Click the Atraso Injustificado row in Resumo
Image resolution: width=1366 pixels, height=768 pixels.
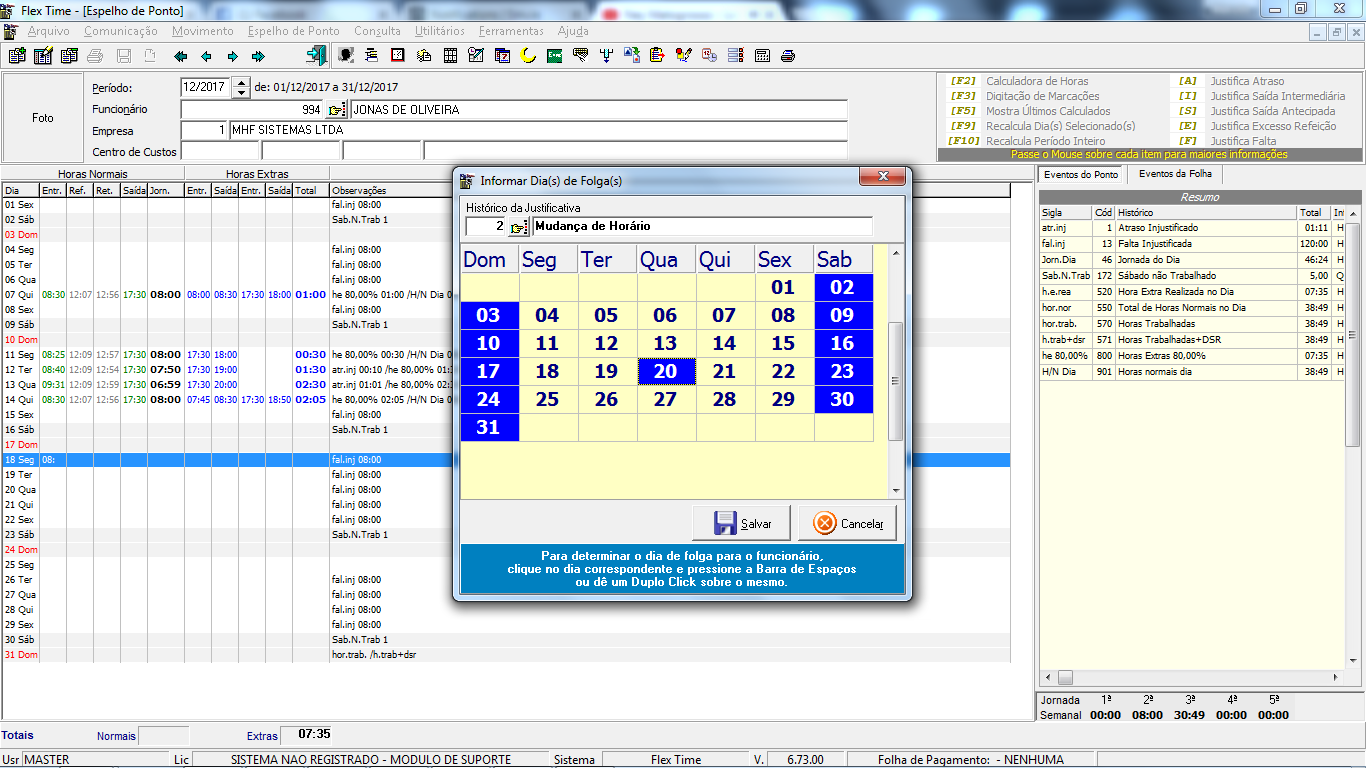[1194, 228]
